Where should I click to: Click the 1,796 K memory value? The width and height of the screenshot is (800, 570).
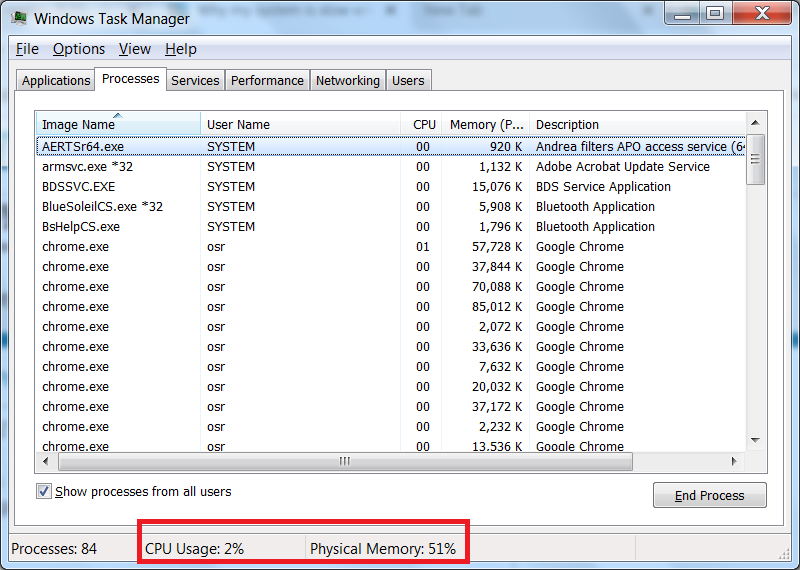(501, 227)
